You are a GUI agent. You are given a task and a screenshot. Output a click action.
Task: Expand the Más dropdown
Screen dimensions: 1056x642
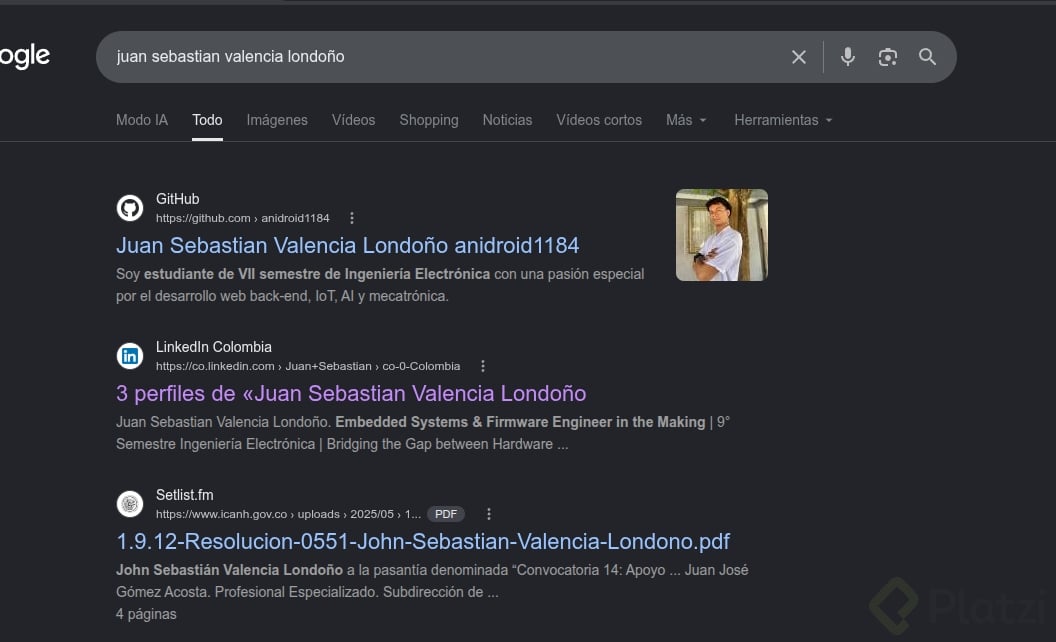(x=686, y=120)
